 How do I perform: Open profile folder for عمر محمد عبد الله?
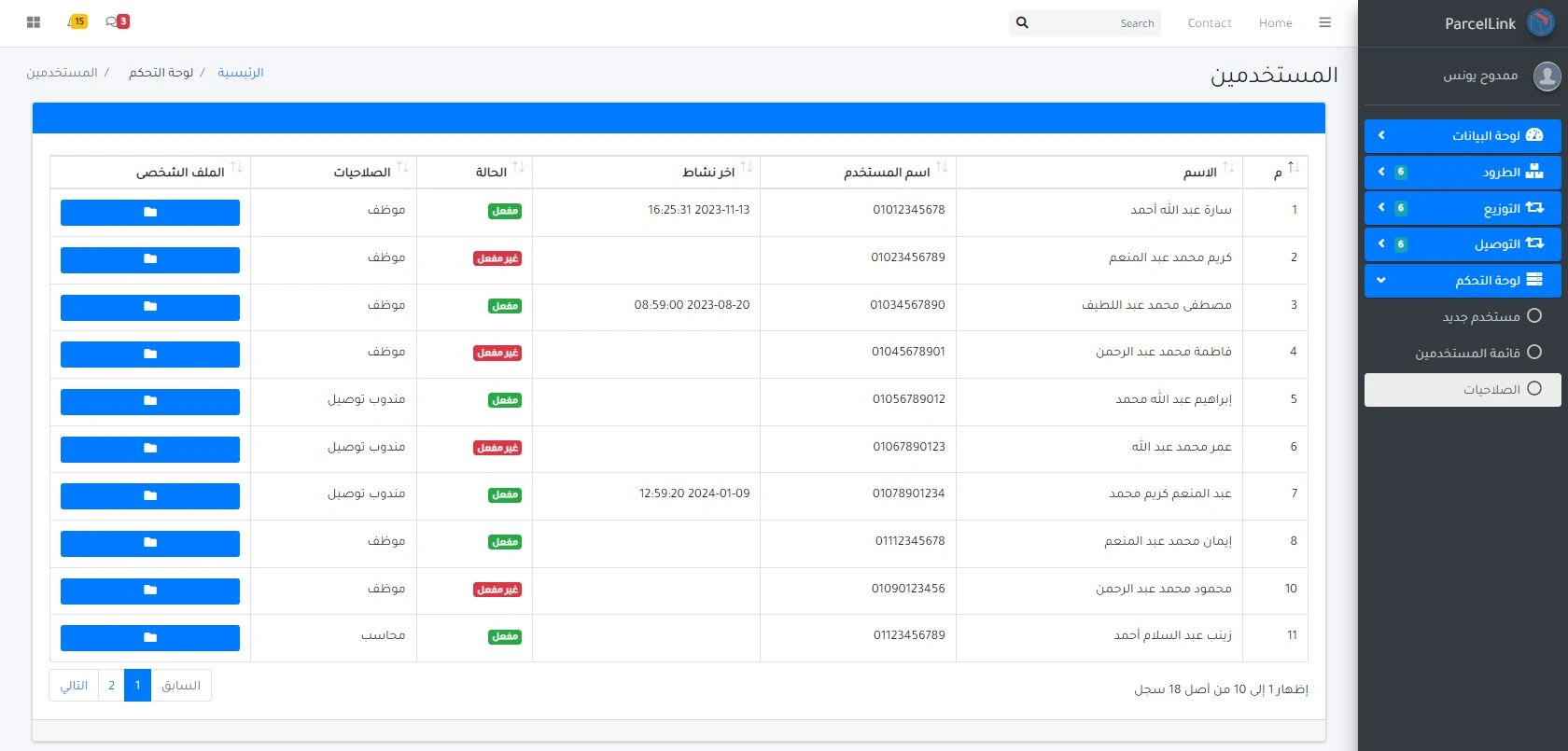pyautogui.click(x=150, y=449)
